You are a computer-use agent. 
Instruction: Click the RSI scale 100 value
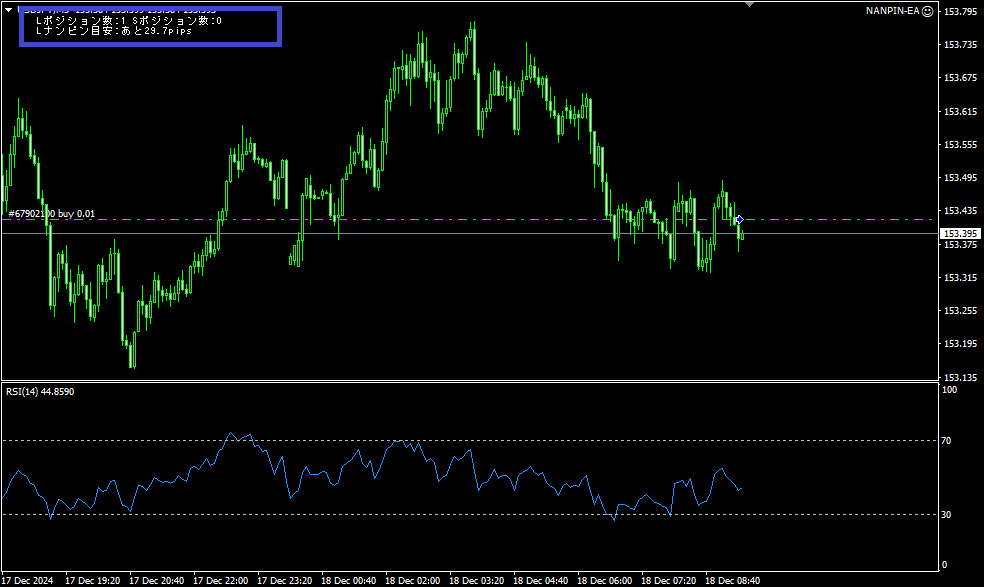[x=949, y=390]
